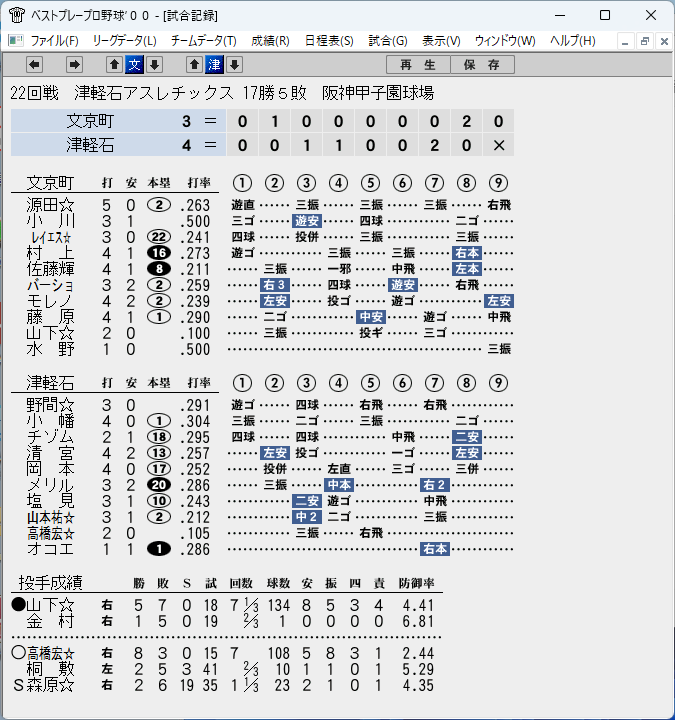
Task: Click the app icon in title bar
Action: coord(17,15)
